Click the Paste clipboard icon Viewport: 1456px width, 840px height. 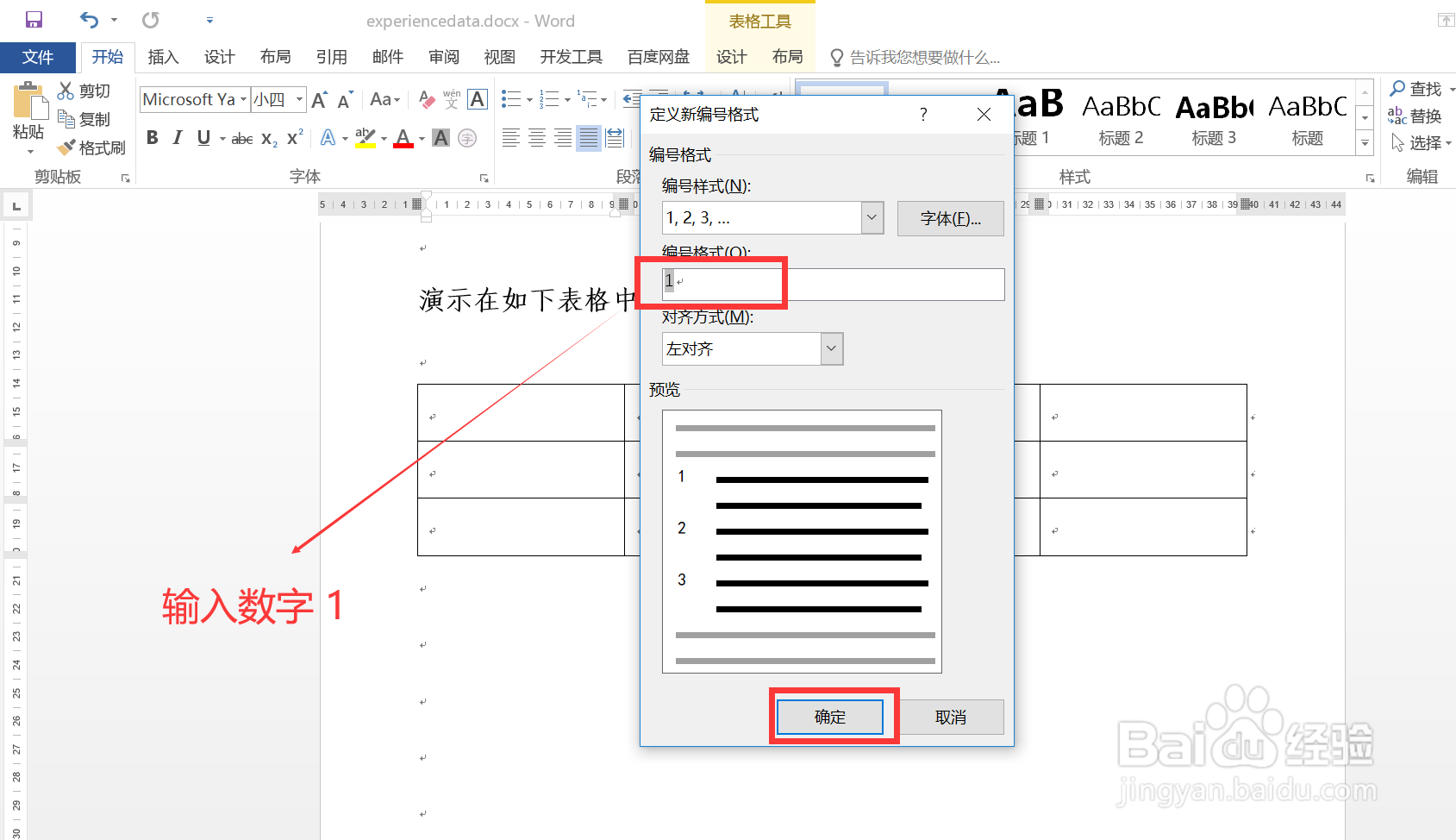[29, 101]
